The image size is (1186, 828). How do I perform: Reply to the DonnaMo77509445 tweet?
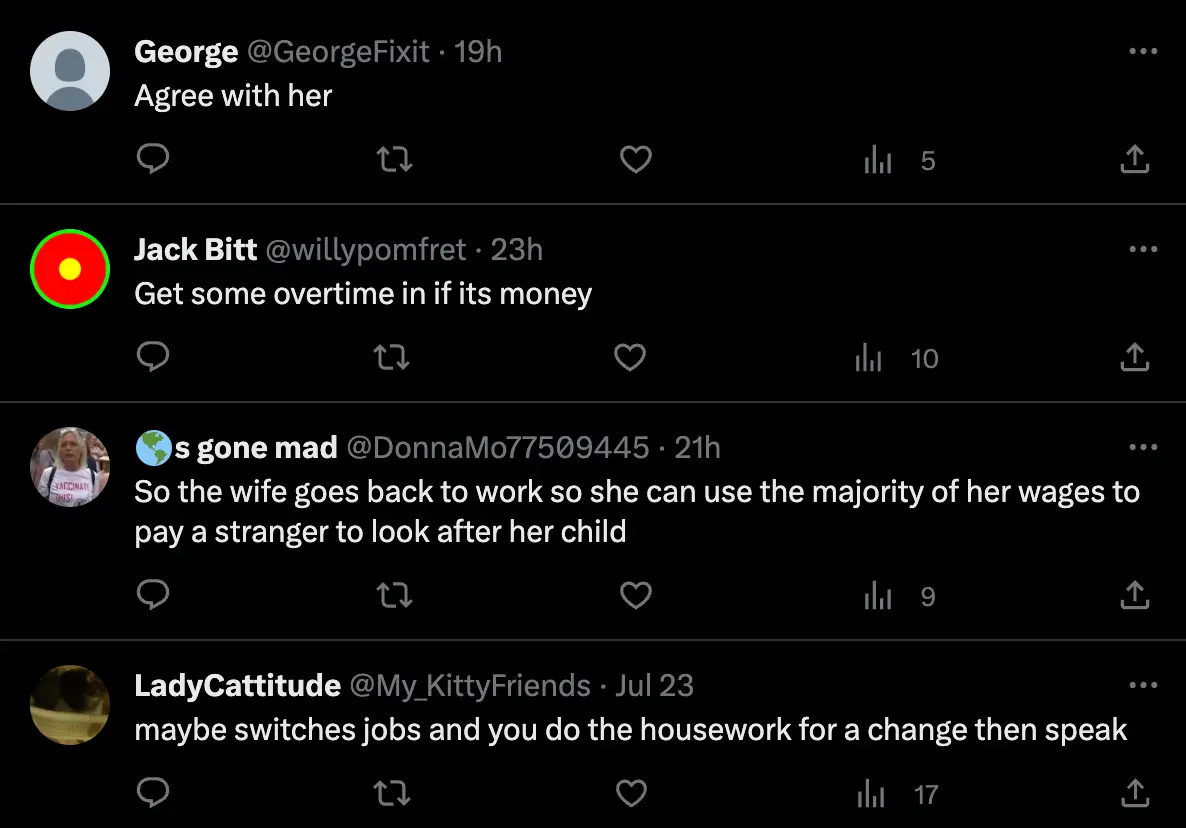coord(152,596)
